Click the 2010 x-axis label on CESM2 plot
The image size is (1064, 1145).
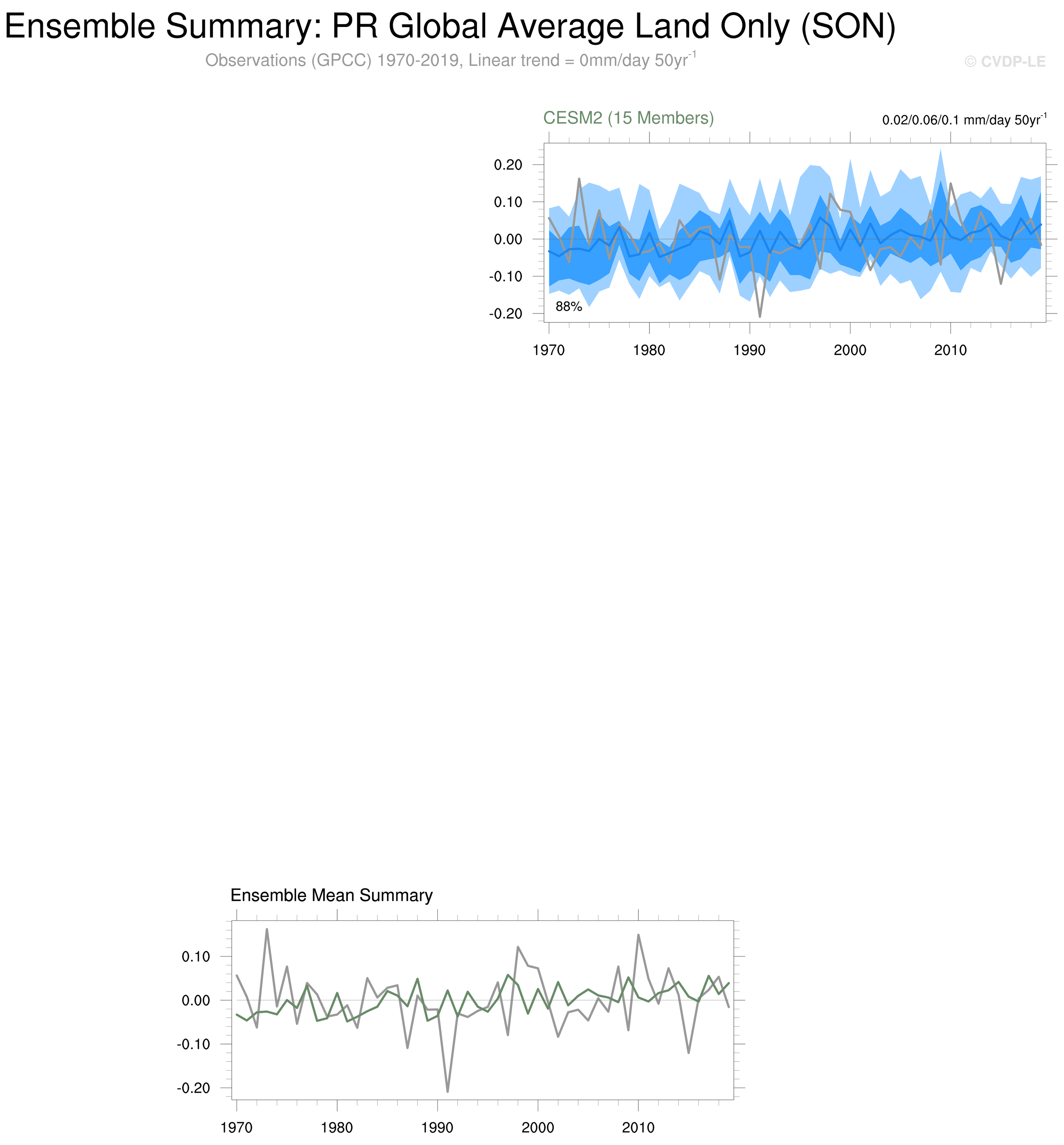[950, 350]
